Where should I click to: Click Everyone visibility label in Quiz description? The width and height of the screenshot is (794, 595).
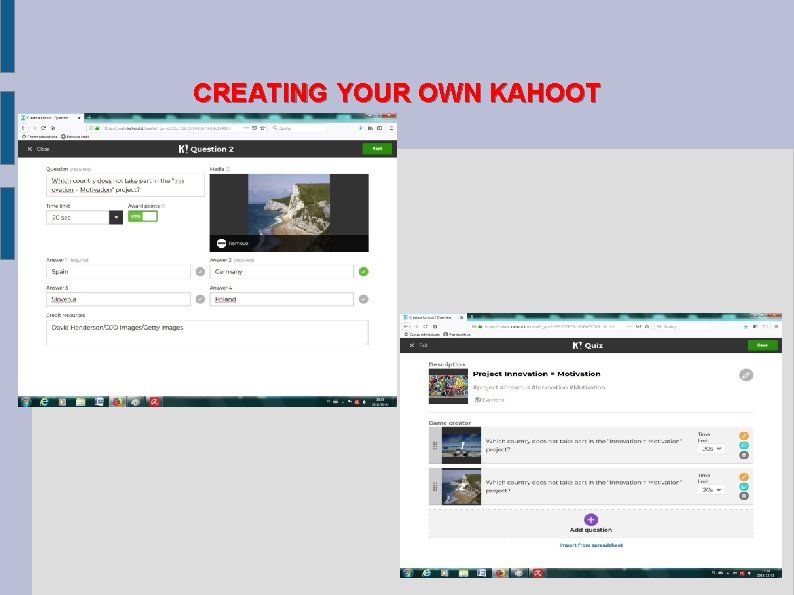point(489,400)
